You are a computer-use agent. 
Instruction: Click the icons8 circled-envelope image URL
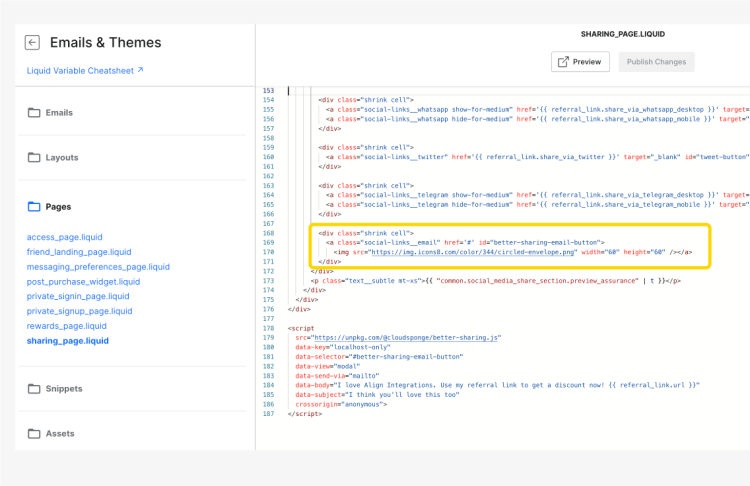tap(473, 252)
